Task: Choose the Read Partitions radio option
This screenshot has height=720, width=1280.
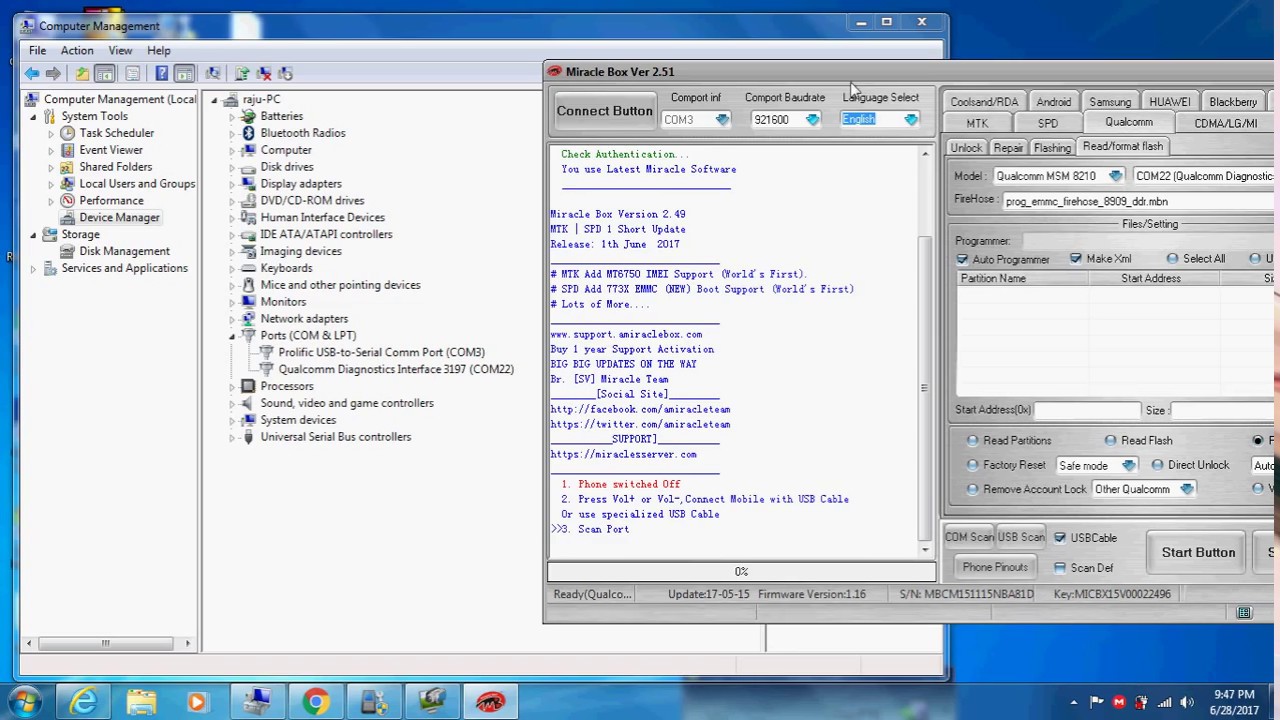Action: click(973, 441)
